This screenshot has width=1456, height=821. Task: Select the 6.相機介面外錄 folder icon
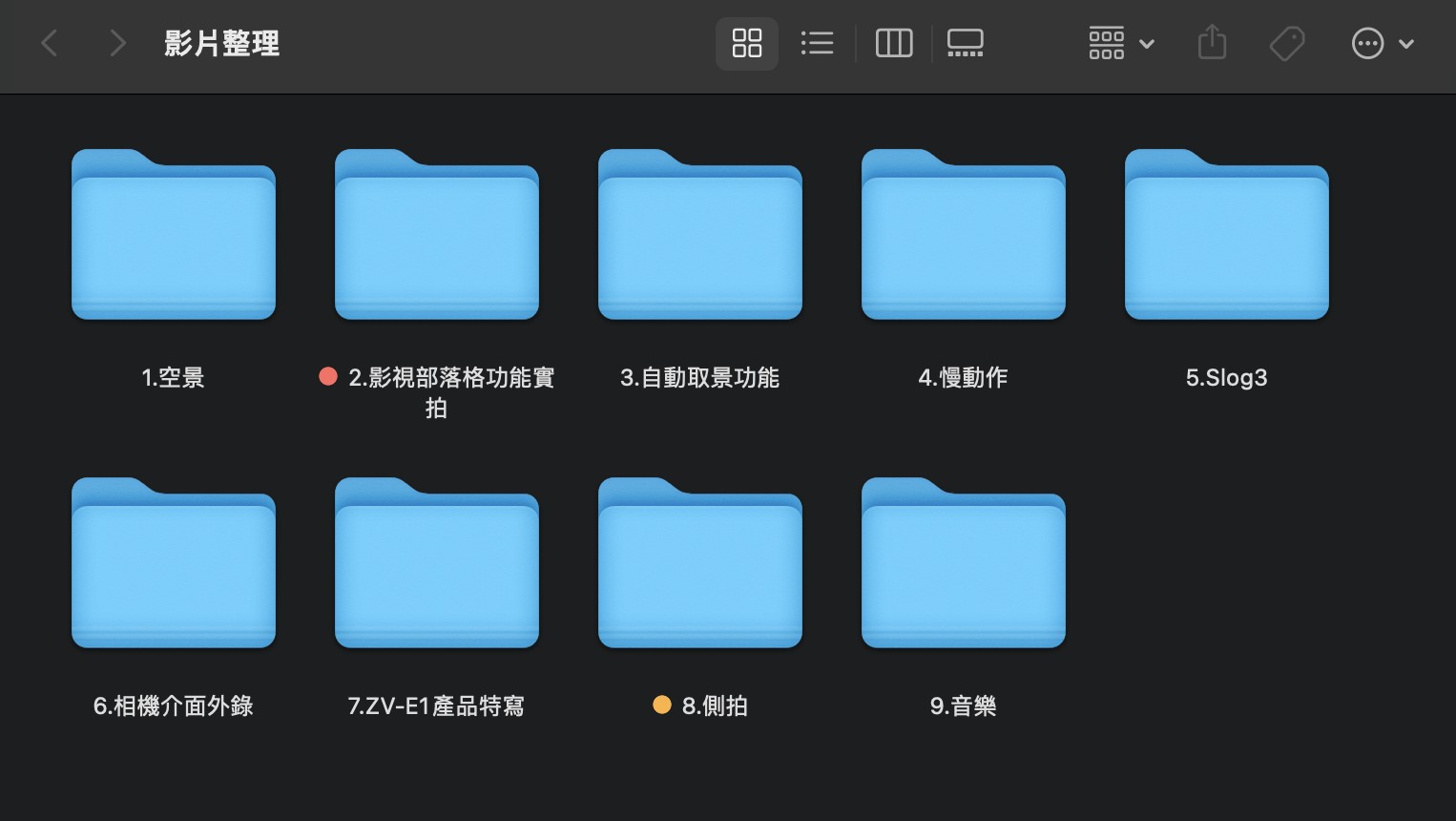tap(174, 562)
